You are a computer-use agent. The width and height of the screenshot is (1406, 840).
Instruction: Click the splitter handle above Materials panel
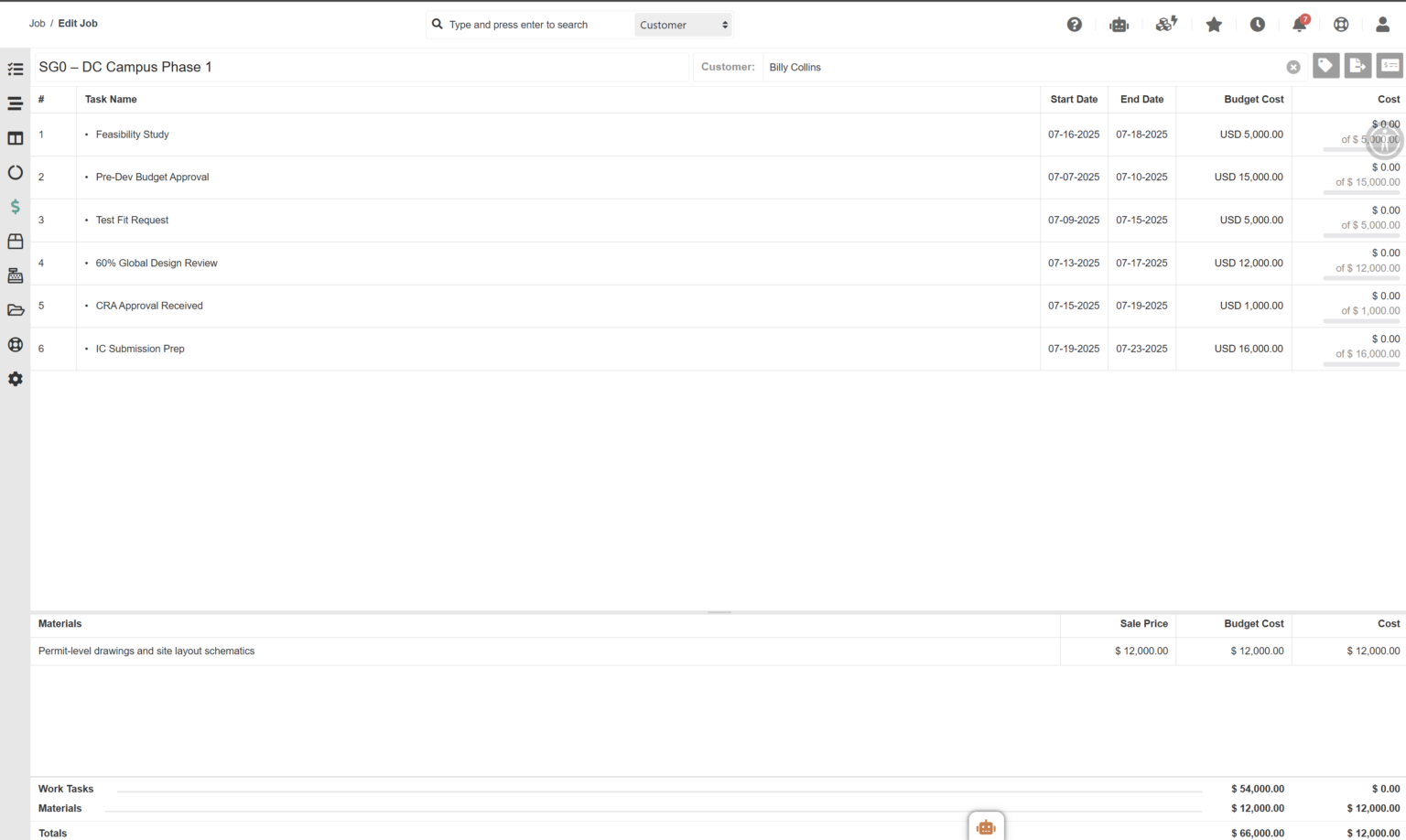719,611
